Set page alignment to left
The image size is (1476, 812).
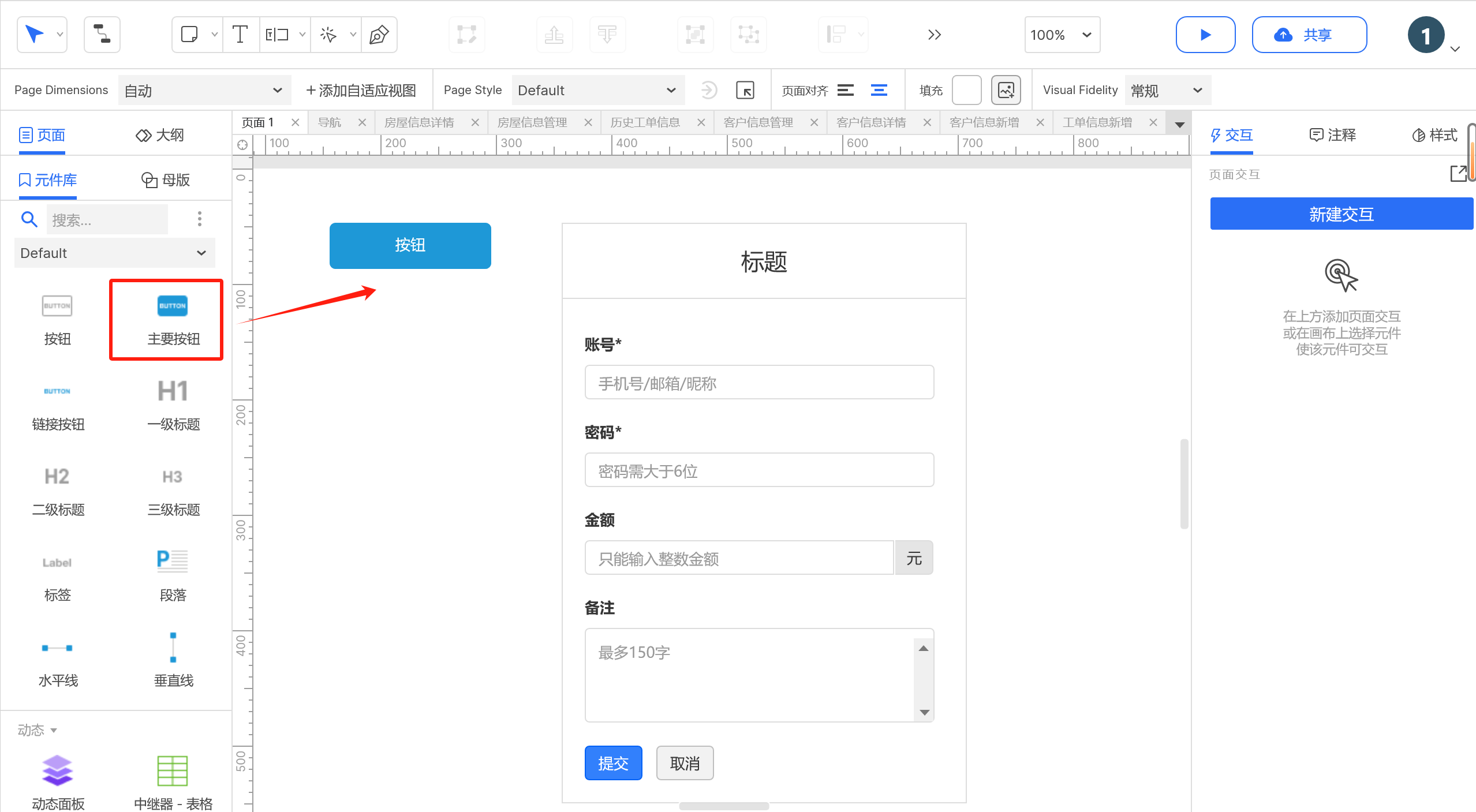(x=846, y=90)
